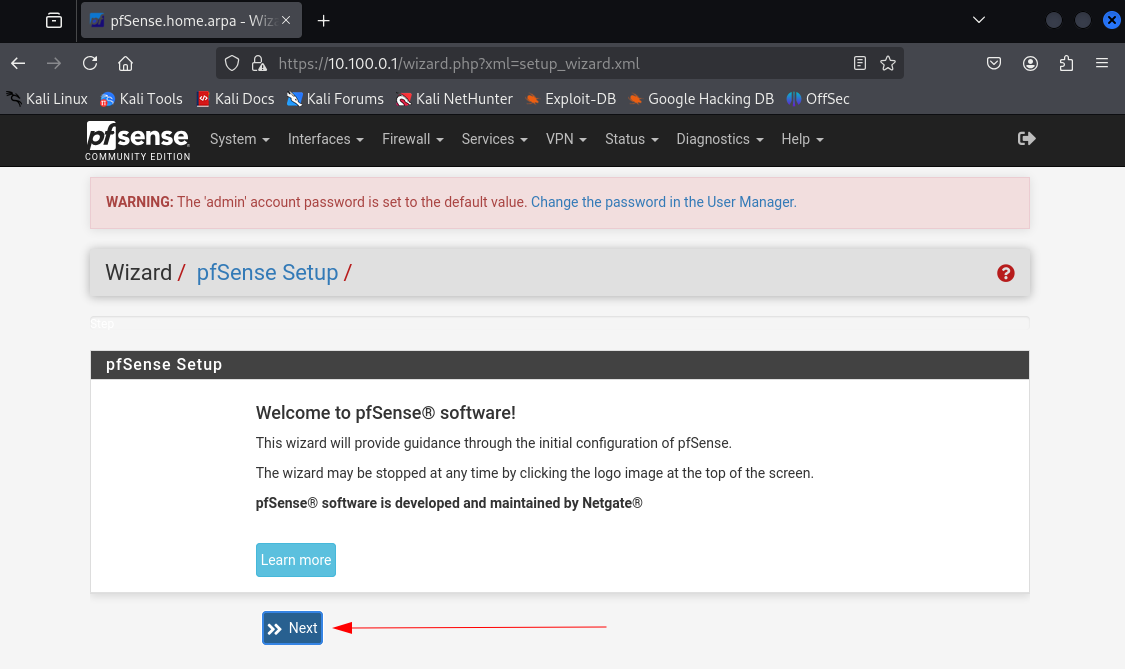This screenshot has height=669, width=1125.
Task: Click the 'pfSense Setup' panel header text
Action: pos(164,365)
